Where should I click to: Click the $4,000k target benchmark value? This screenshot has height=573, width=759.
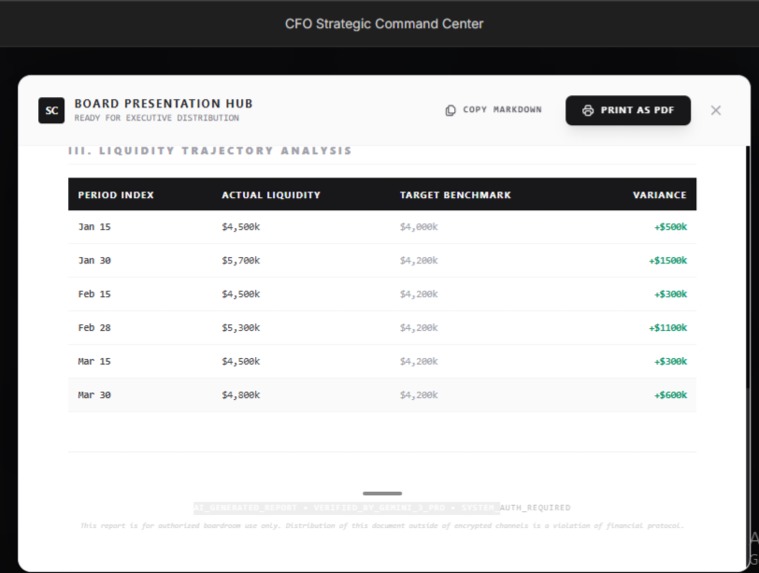[419, 227]
